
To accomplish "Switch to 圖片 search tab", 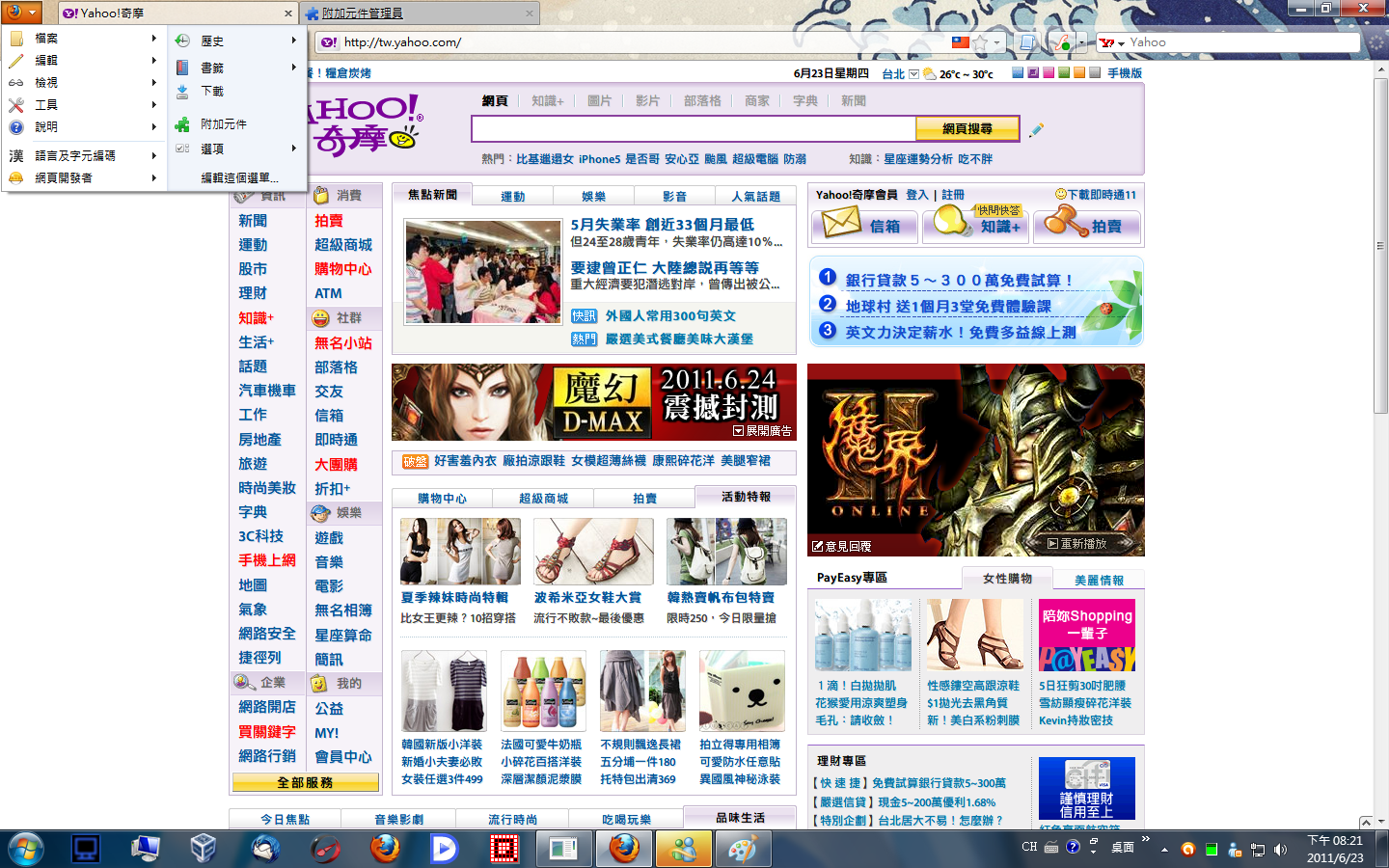I will pyautogui.click(x=599, y=101).
